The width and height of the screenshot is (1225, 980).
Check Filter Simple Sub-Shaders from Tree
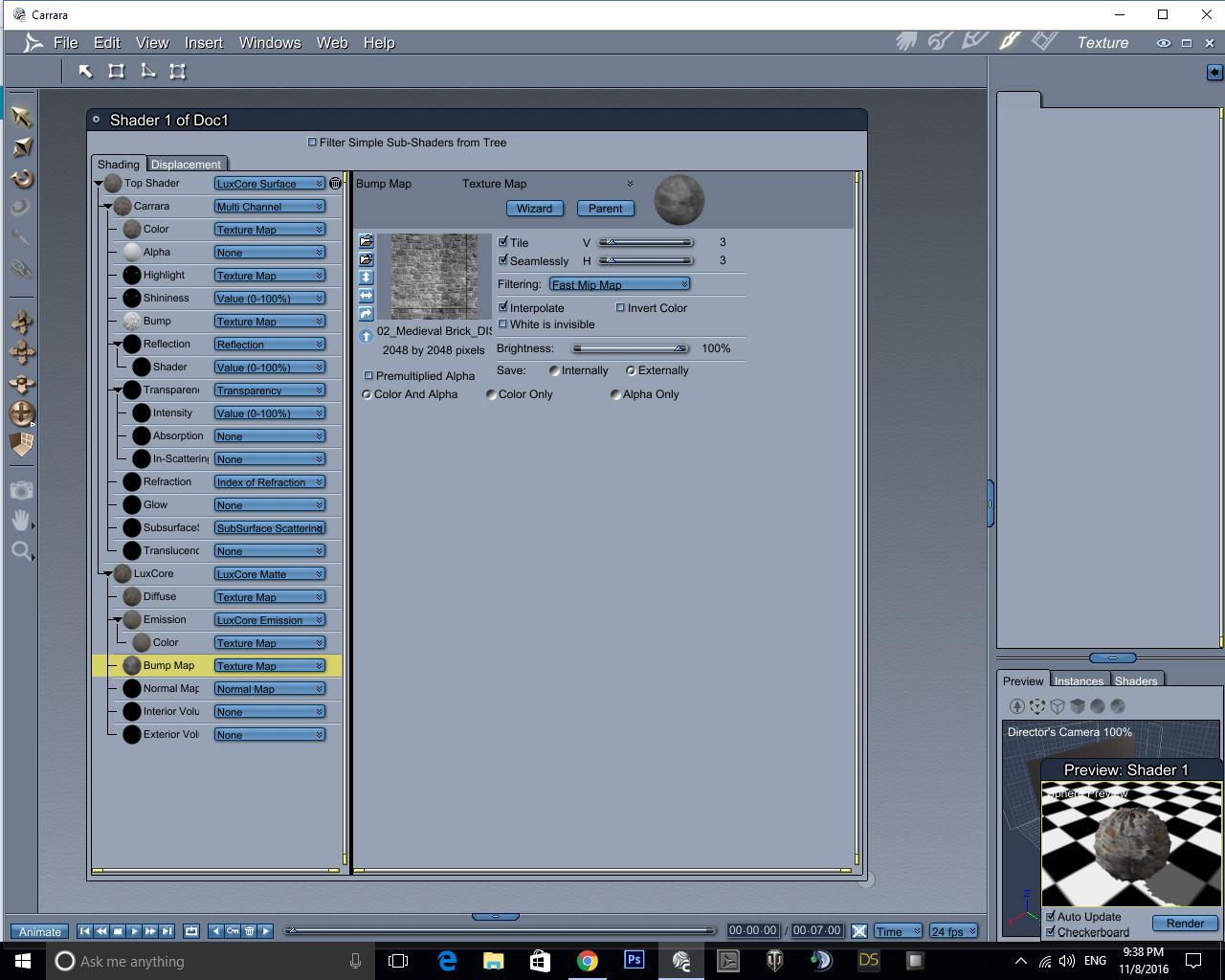coord(312,142)
